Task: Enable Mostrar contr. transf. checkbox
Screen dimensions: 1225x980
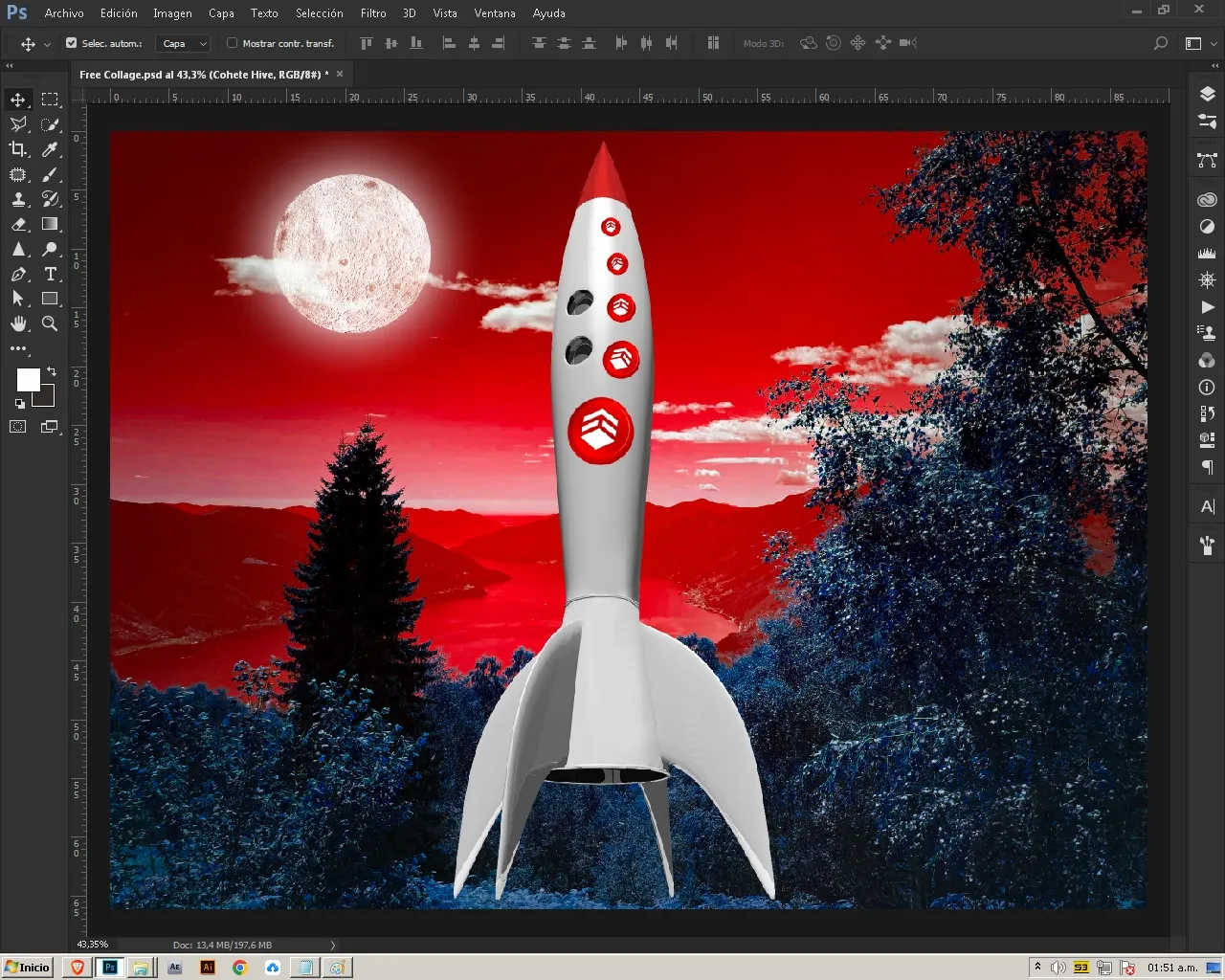Action: [x=232, y=43]
